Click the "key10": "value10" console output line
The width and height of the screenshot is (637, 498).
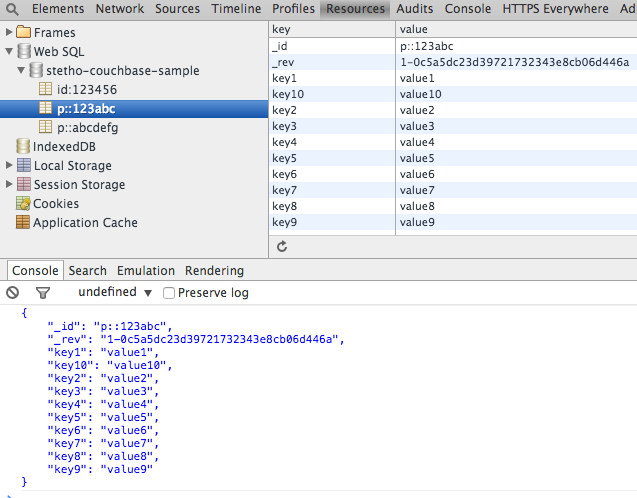click(110, 365)
